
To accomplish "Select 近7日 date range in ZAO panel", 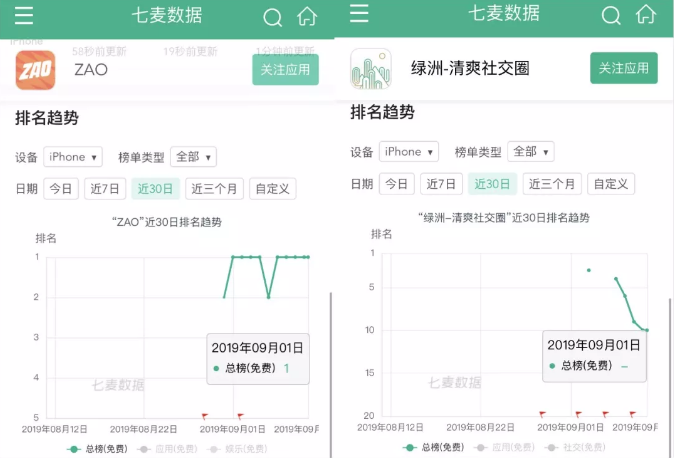I will (x=105, y=189).
